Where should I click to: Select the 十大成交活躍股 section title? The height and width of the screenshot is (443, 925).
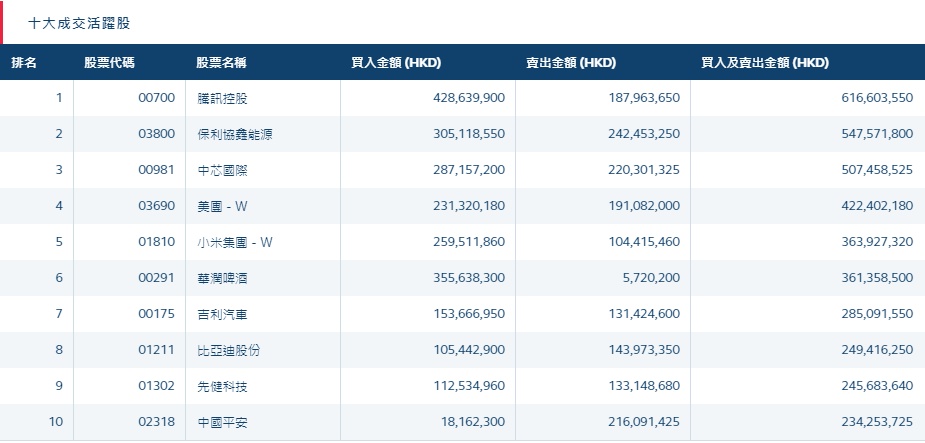point(79,21)
